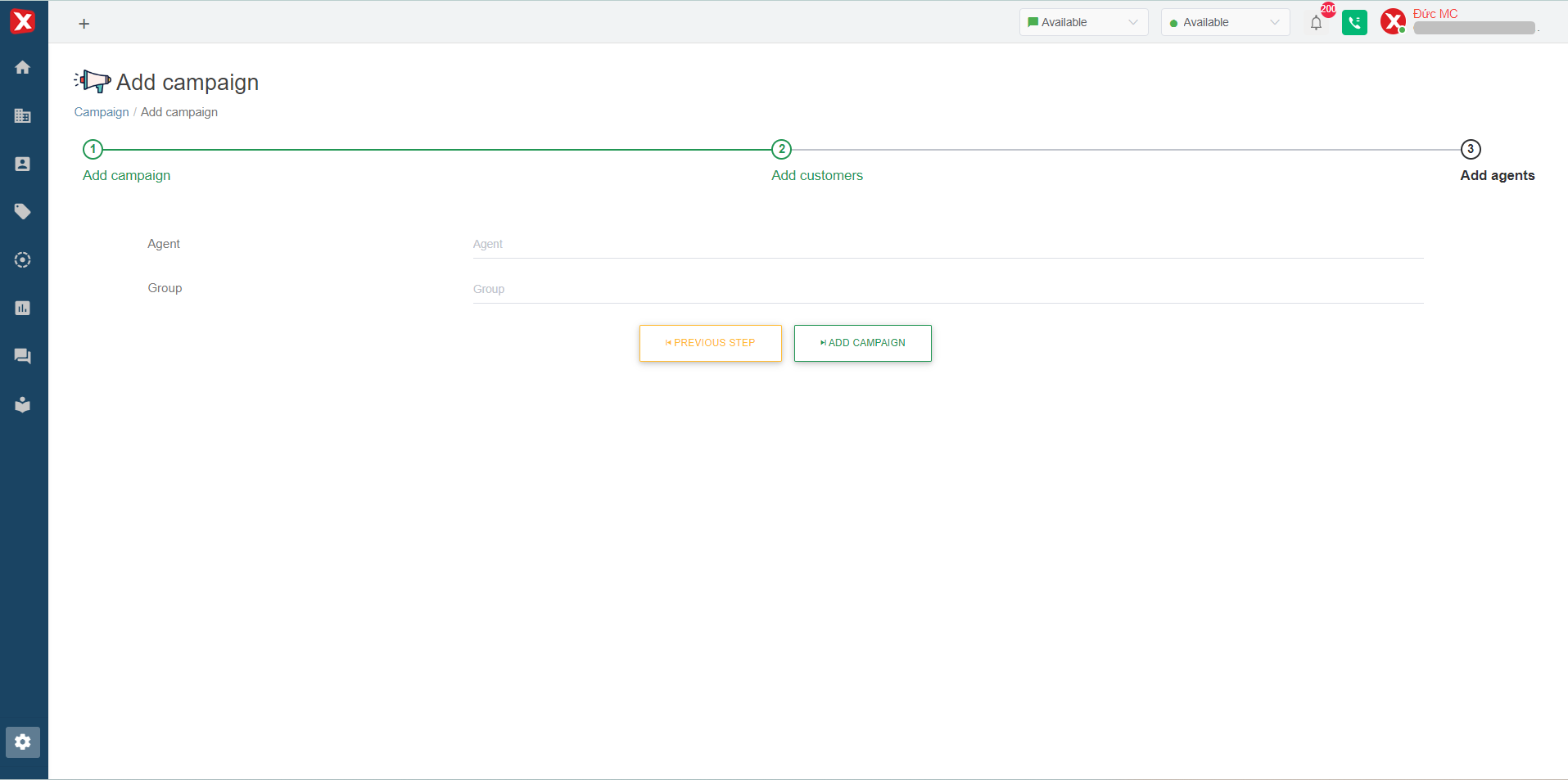Viewport: 1568px width, 780px height.
Task: Click the Previous Step button
Action: click(x=710, y=343)
